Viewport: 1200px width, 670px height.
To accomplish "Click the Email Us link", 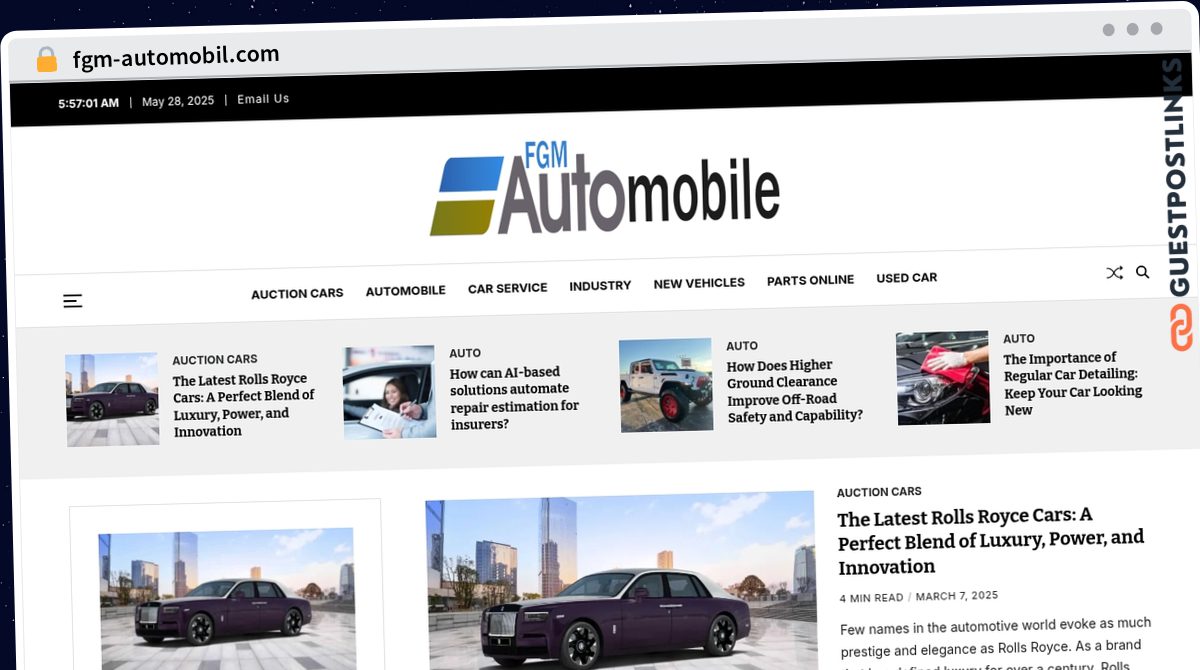I will 263,99.
